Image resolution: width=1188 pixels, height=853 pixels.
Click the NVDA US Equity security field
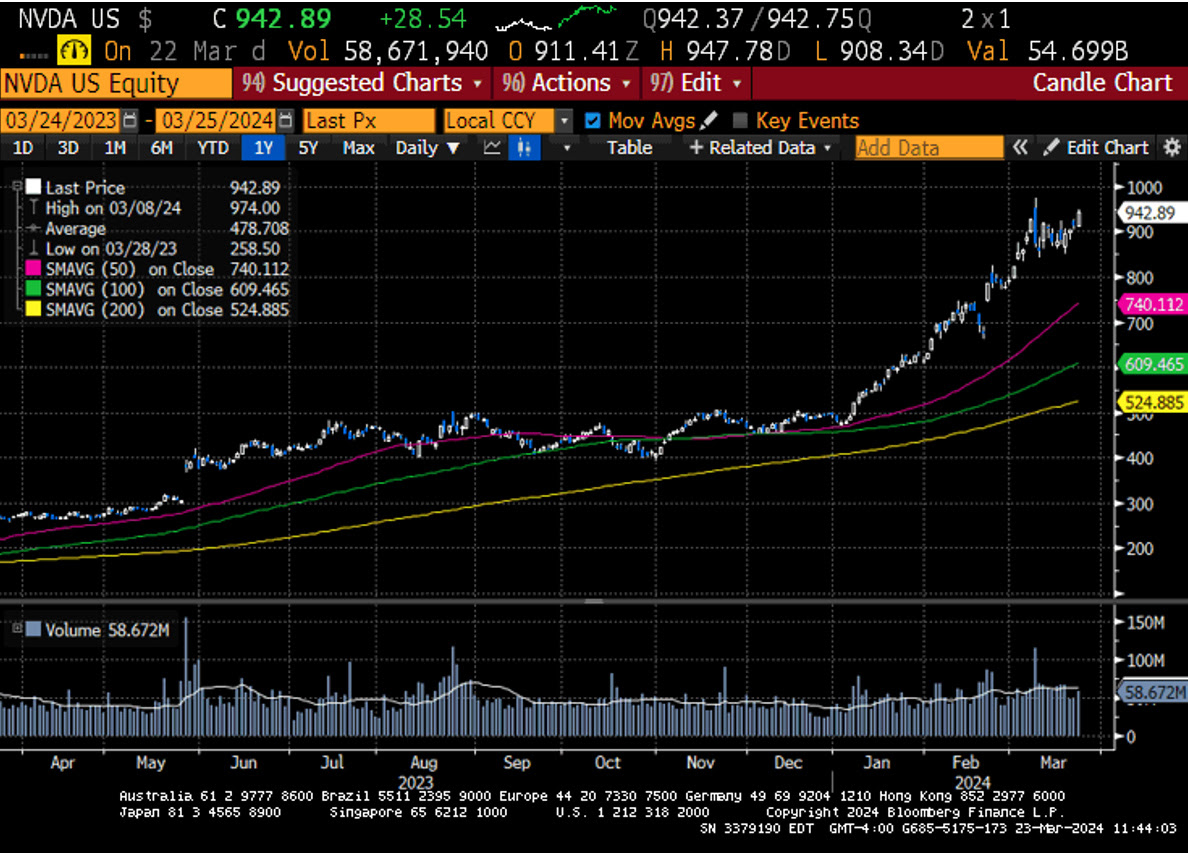tap(116, 83)
